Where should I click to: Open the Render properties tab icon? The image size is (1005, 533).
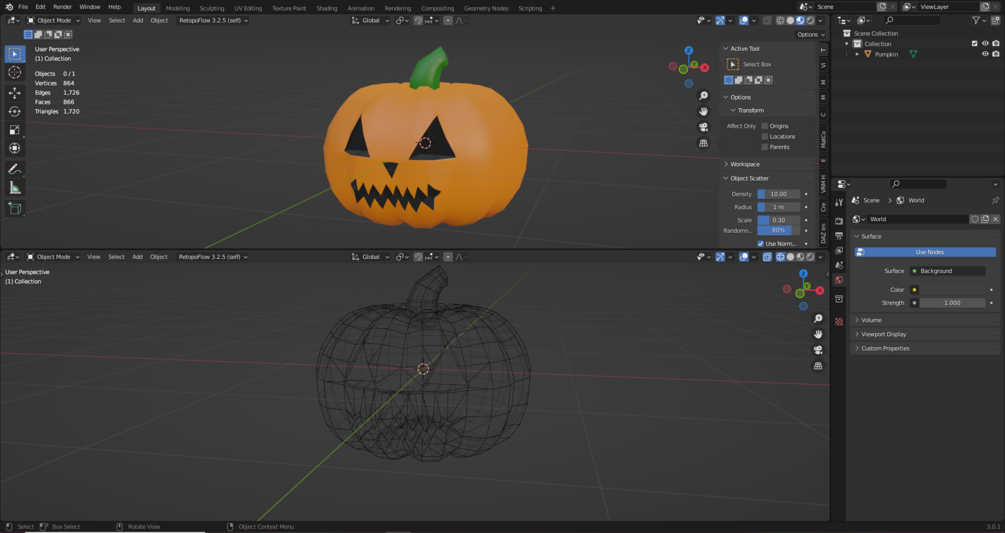pos(839,220)
